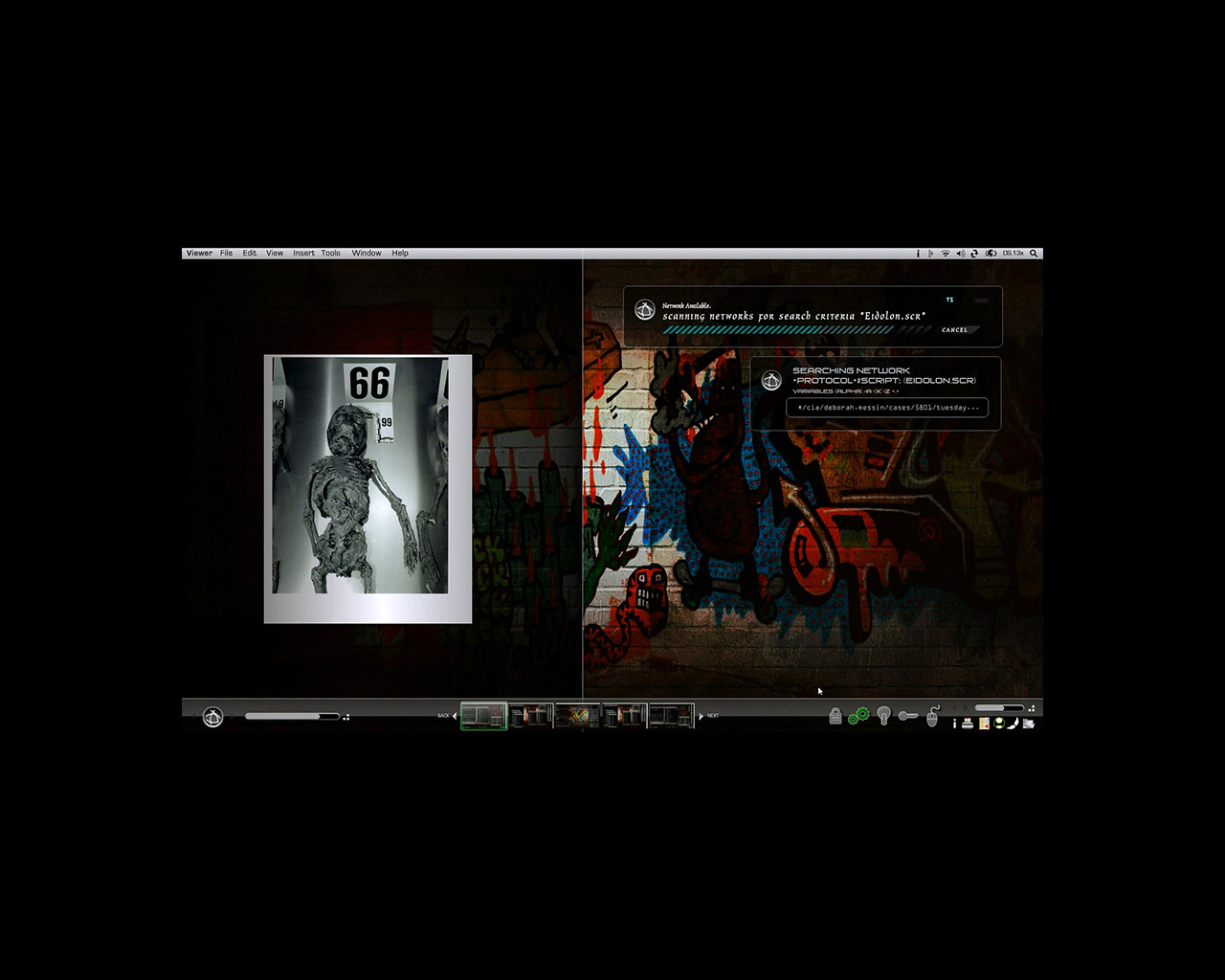Select the fifth thumbnail in strip
Image resolution: width=1225 pixels, height=980 pixels.
tap(671, 716)
